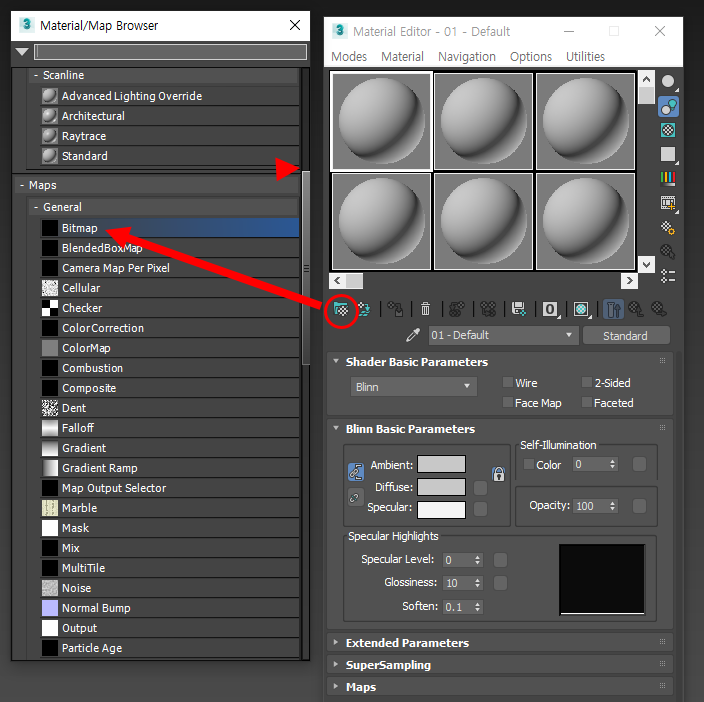Click the Standard material type button
Screen dimensions: 704x702
(x=626, y=336)
